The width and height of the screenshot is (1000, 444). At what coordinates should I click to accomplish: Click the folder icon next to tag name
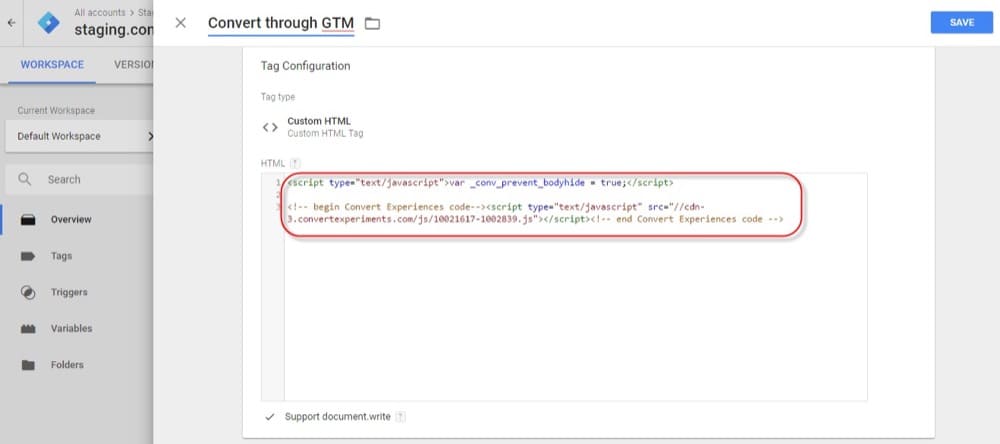pyautogui.click(x=372, y=24)
